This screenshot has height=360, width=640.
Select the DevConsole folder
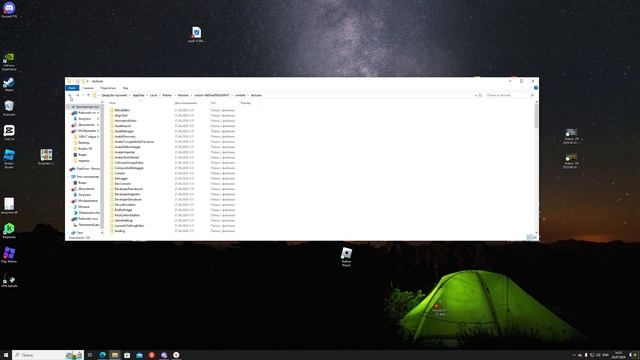[x=122, y=184]
